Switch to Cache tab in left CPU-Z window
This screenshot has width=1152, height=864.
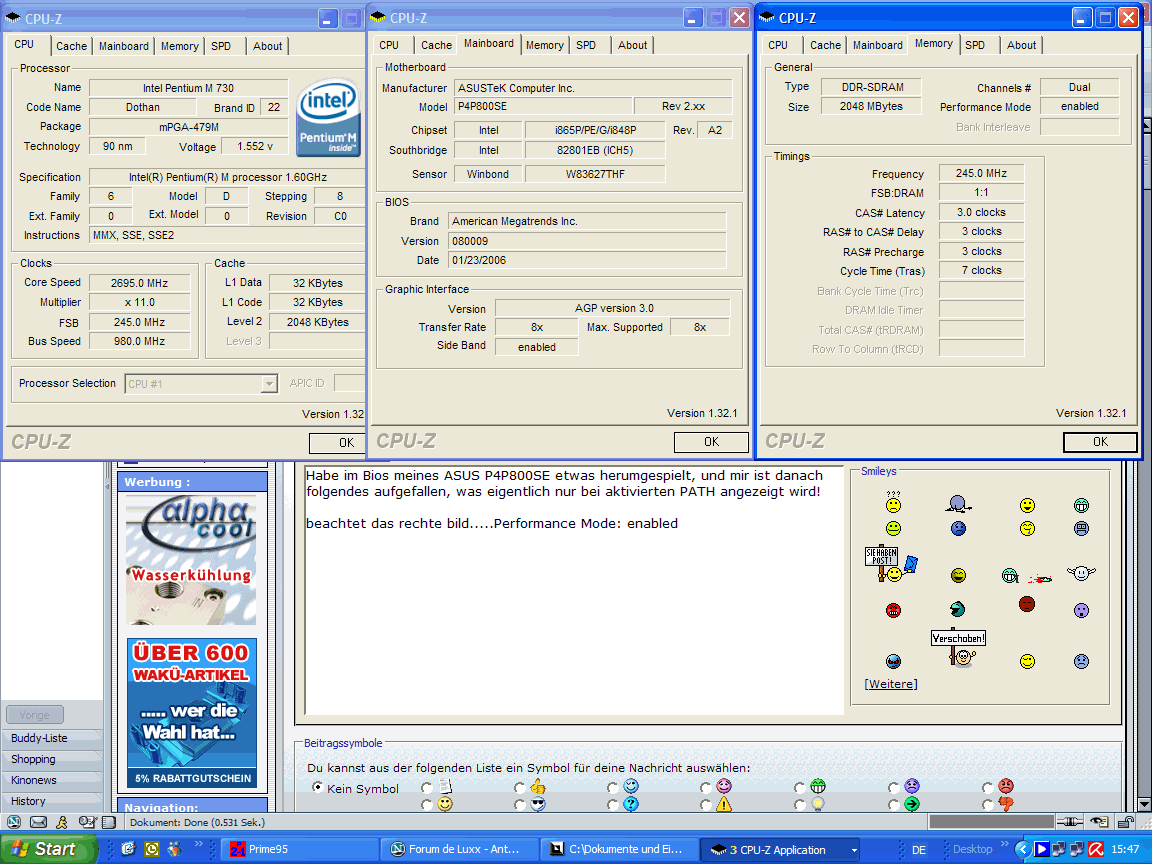pos(71,46)
